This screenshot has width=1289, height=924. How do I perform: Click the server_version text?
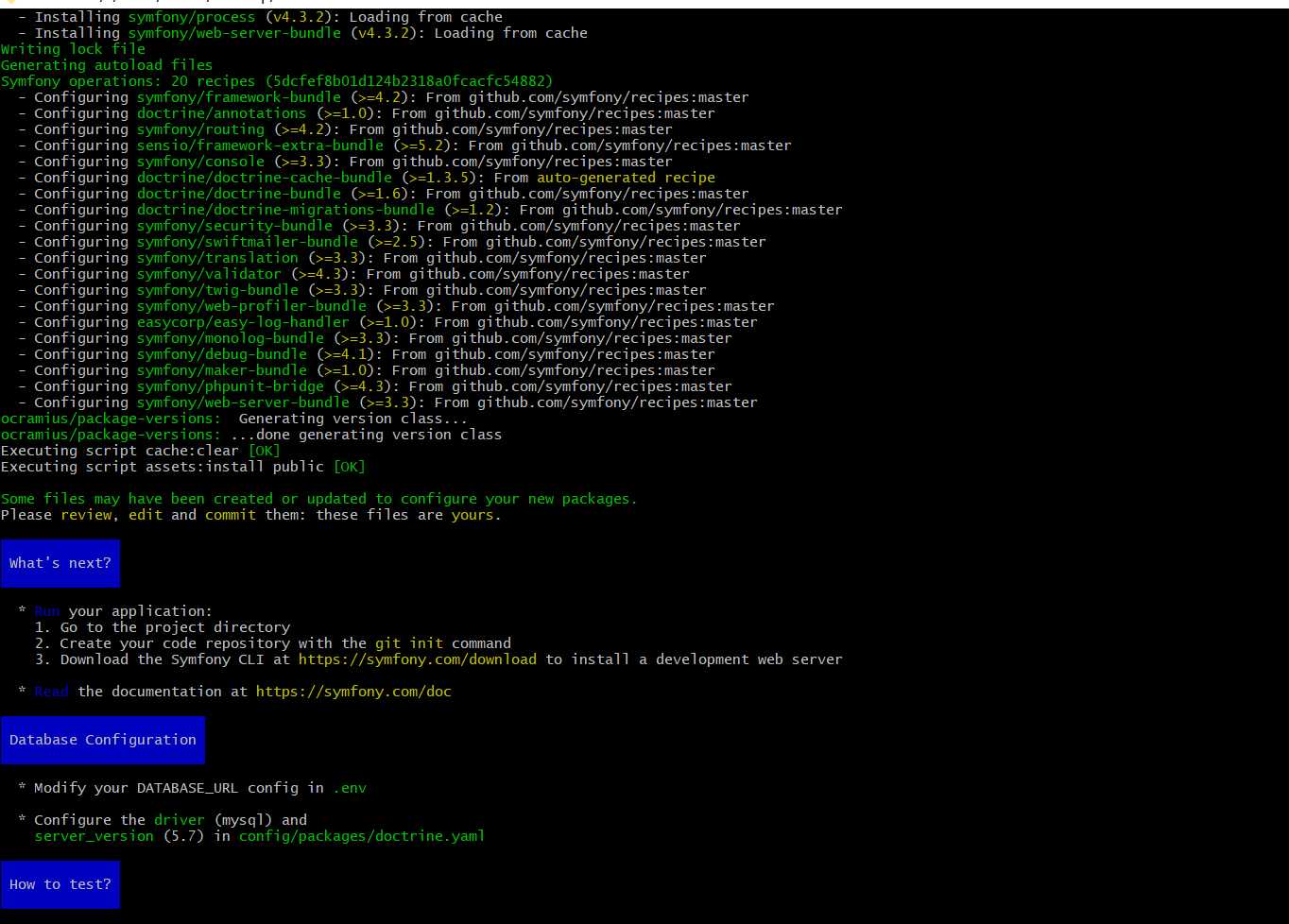tap(94, 836)
